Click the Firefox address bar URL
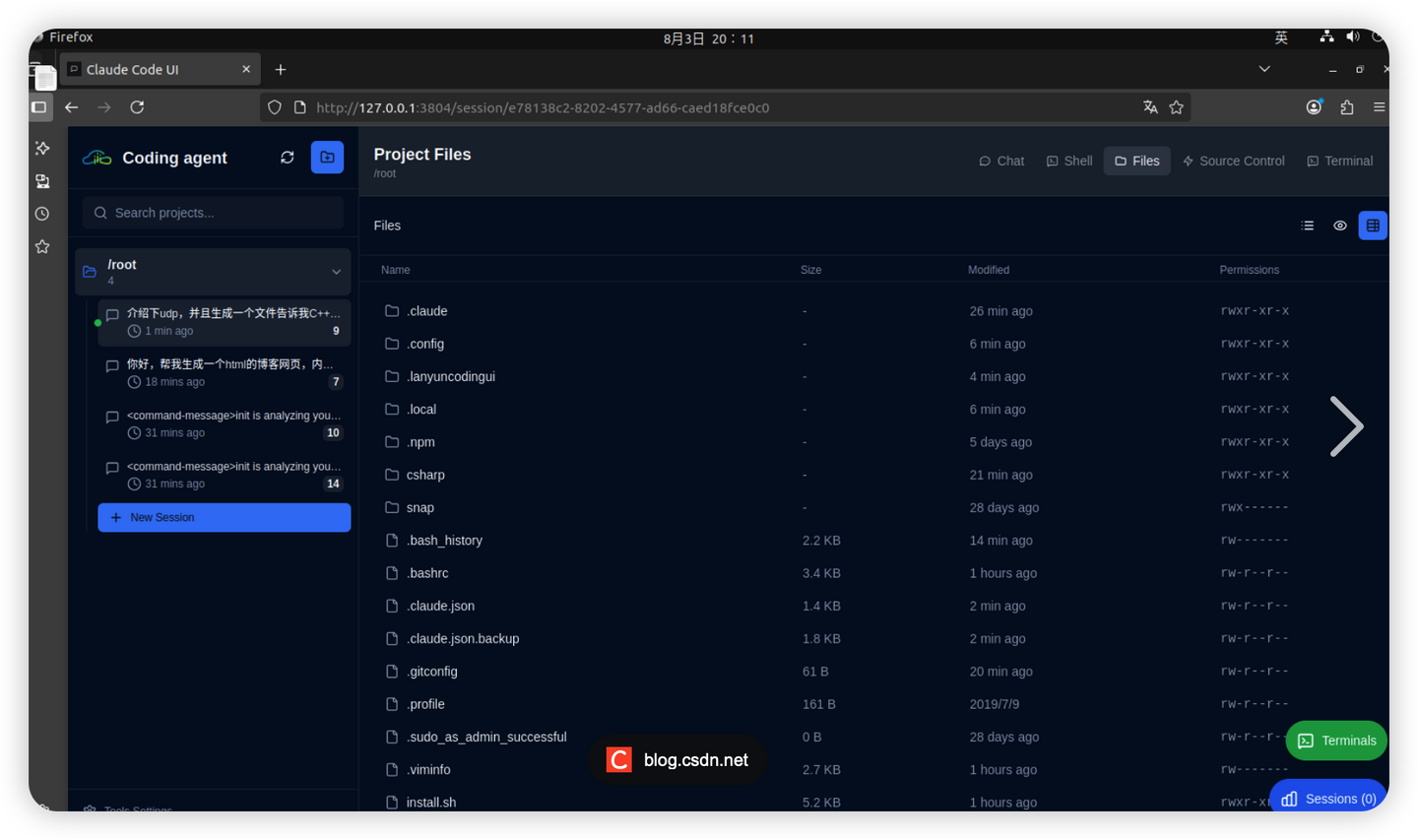This screenshot has width=1418, height=840. 543,107
